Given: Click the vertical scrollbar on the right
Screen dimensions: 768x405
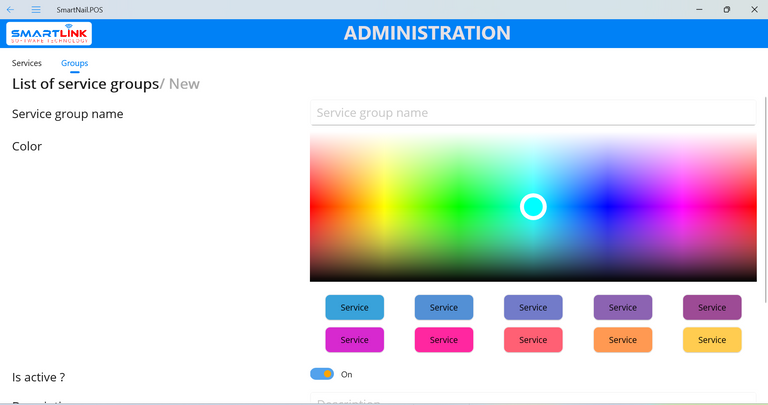Looking at the screenshot, I should 764,200.
